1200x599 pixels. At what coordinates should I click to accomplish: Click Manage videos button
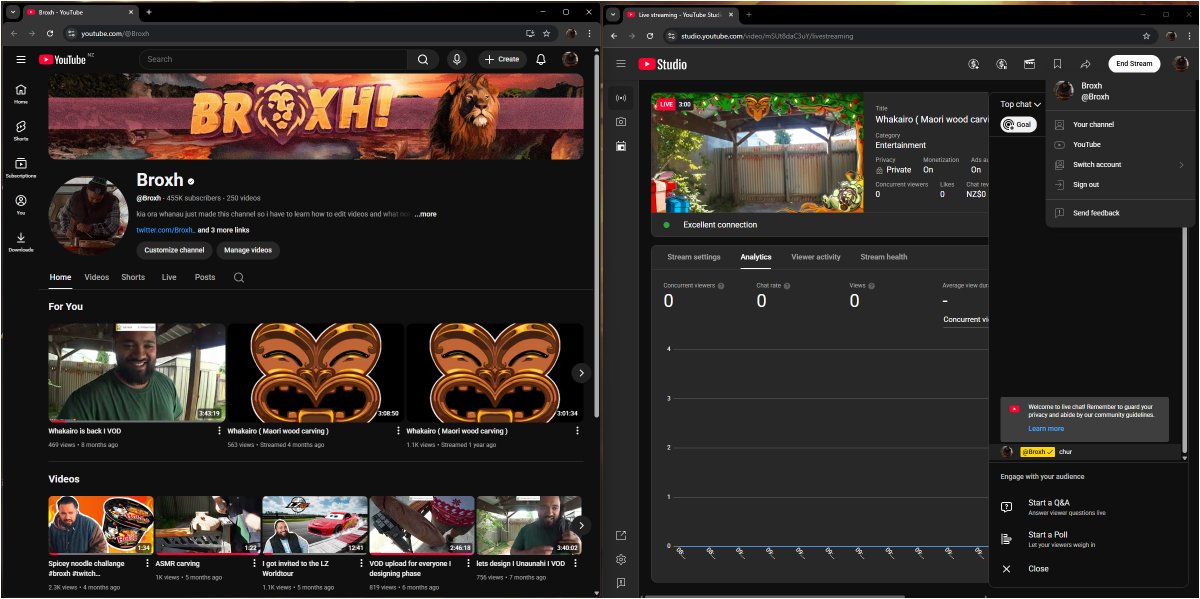(x=248, y=250)
